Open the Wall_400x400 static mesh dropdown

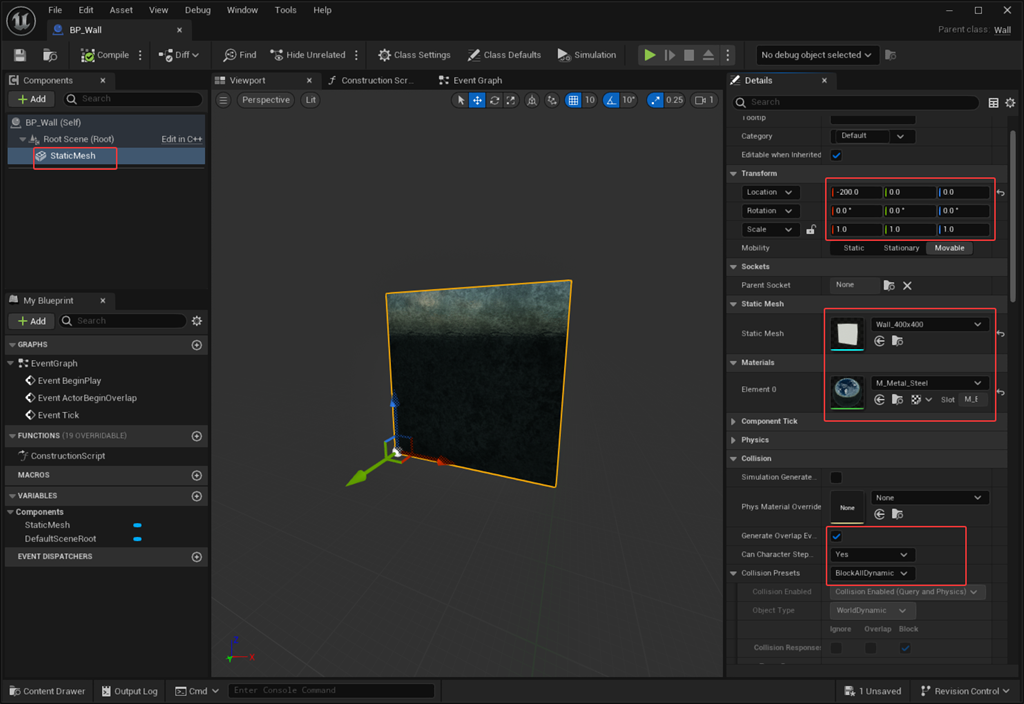929,325
